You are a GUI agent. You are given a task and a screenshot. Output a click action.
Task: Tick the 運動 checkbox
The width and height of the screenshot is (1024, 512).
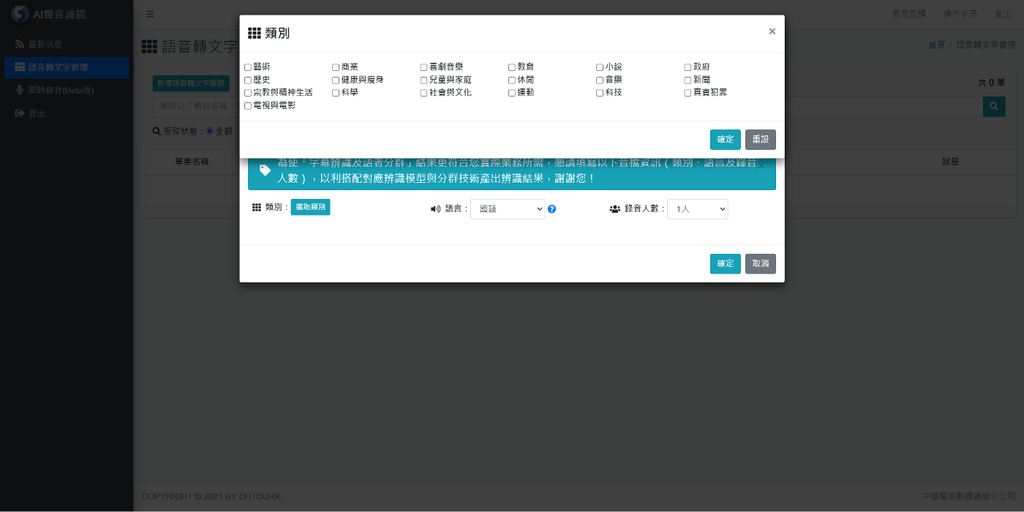point(512,93)
